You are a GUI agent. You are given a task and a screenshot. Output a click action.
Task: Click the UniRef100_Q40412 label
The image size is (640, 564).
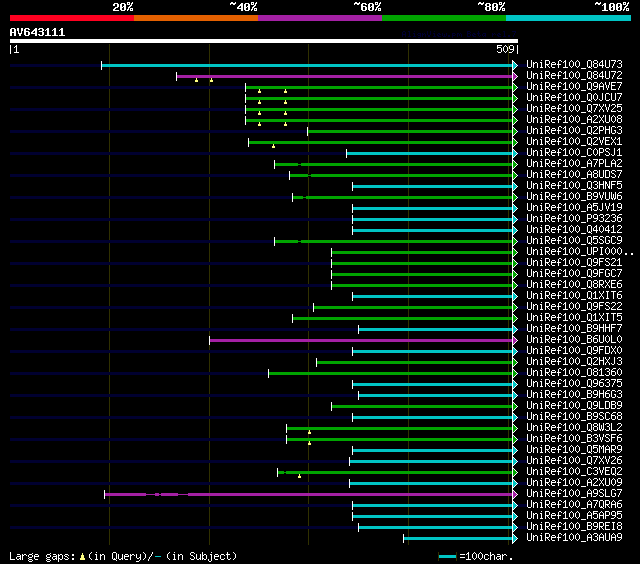click(574, 230)
